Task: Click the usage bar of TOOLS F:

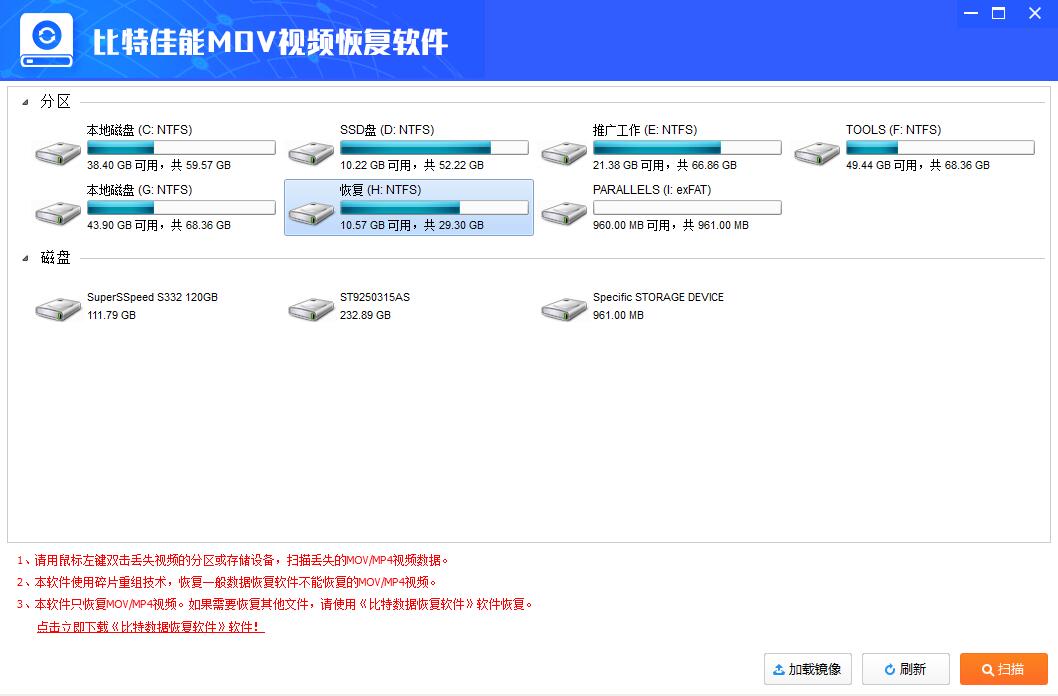Action: 940,148
